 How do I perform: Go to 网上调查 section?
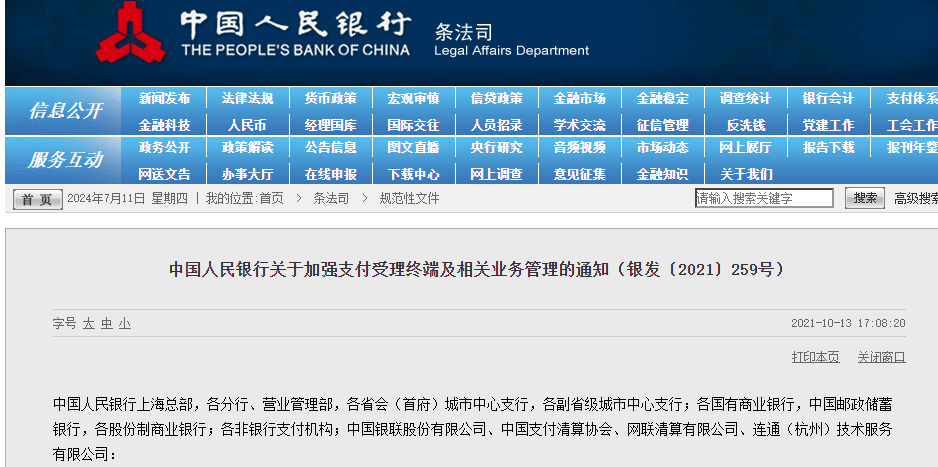coord(497,174)
